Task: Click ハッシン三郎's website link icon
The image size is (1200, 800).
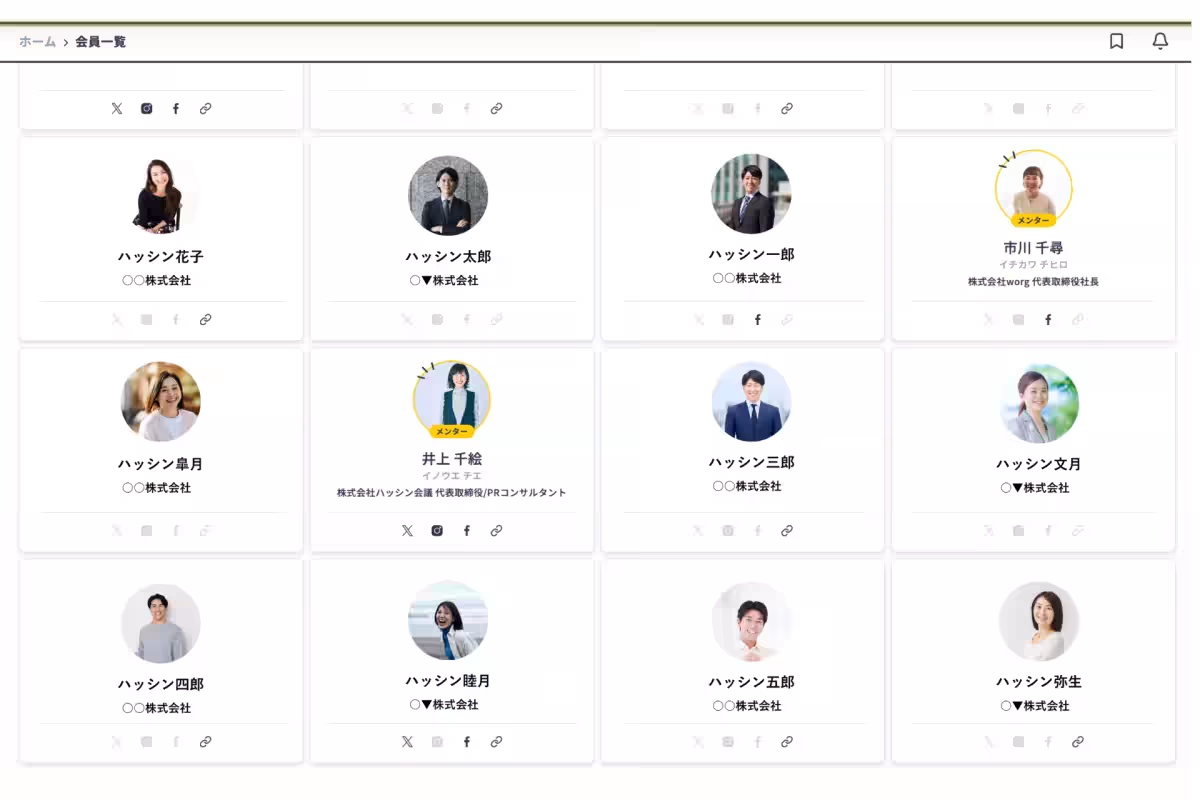Action: click(787, 531)
